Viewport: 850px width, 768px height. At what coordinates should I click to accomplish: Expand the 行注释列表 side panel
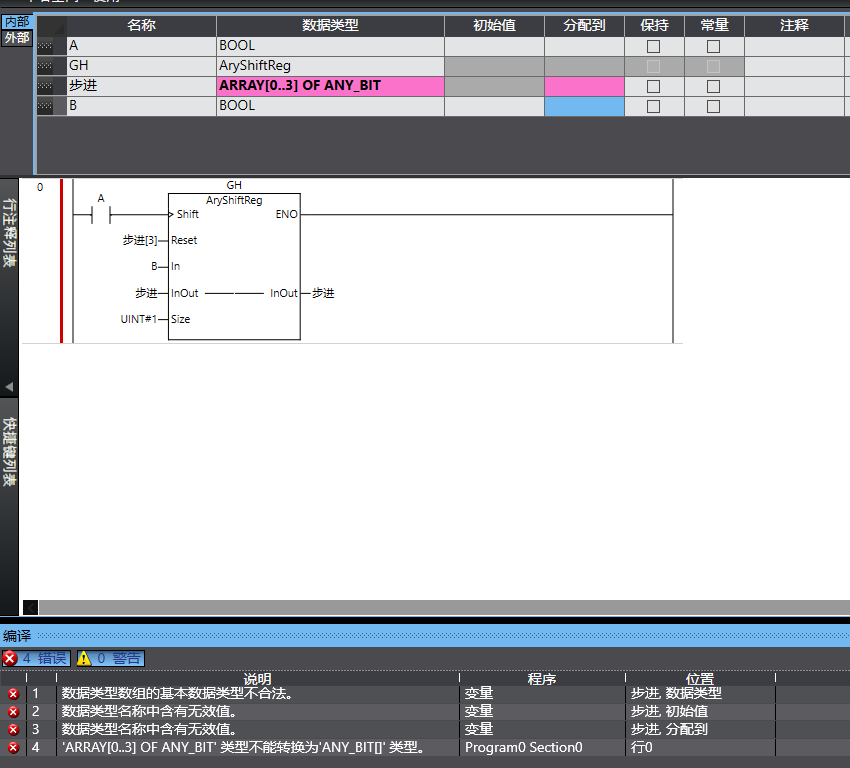coord(9,233)
